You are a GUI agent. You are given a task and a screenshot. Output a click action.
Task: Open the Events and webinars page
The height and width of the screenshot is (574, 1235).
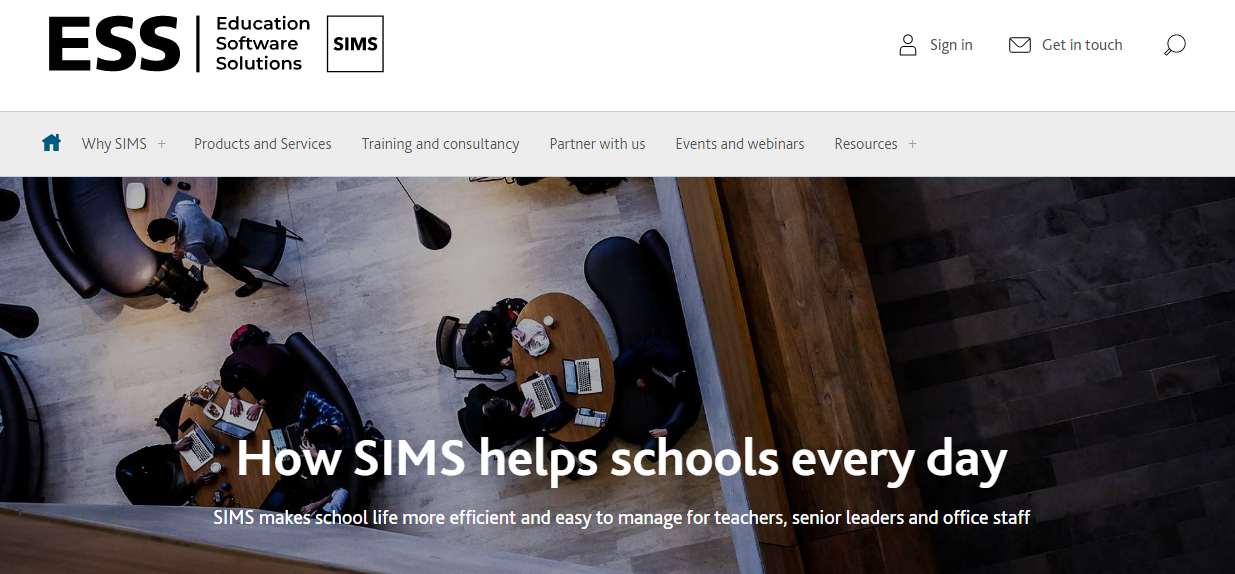pyautogui.click(x=740, y=144)
